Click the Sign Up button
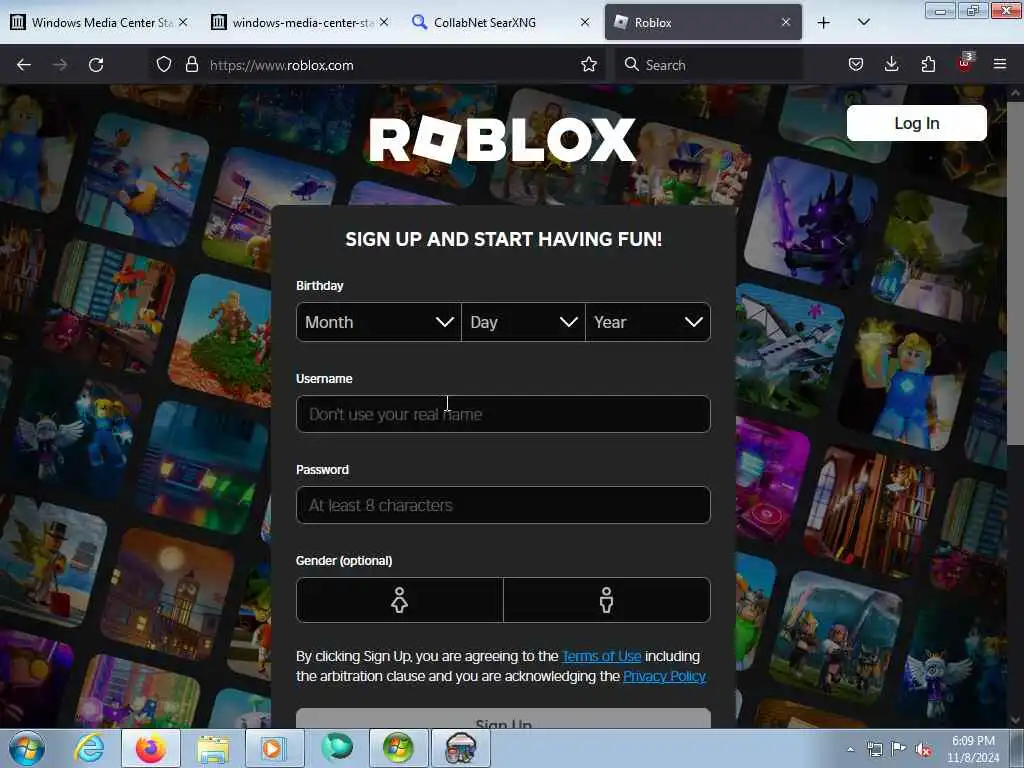1024x768 pixels. tap(503, 718)
